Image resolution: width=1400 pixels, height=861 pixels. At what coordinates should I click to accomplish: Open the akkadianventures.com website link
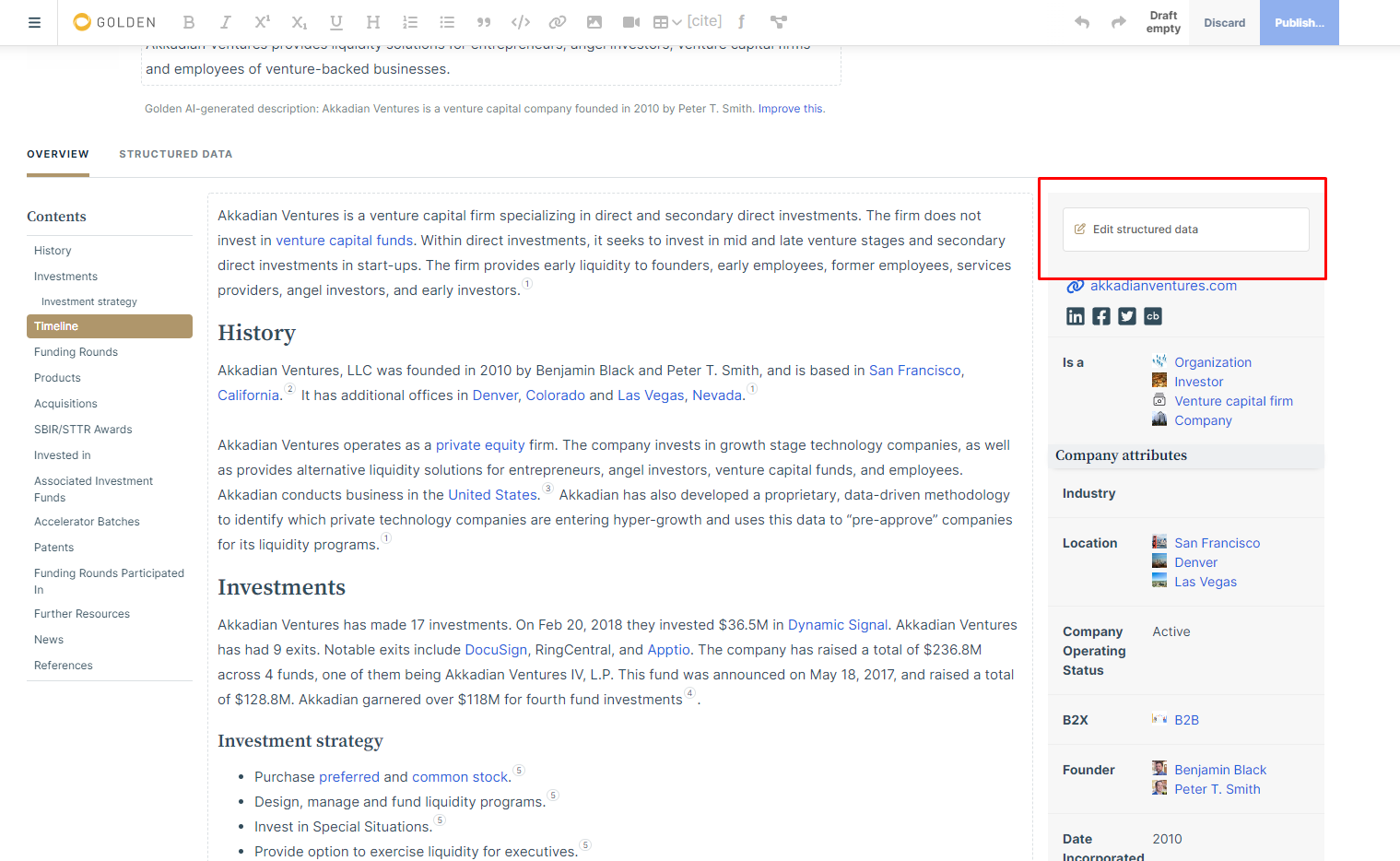tap(1163, 286)
